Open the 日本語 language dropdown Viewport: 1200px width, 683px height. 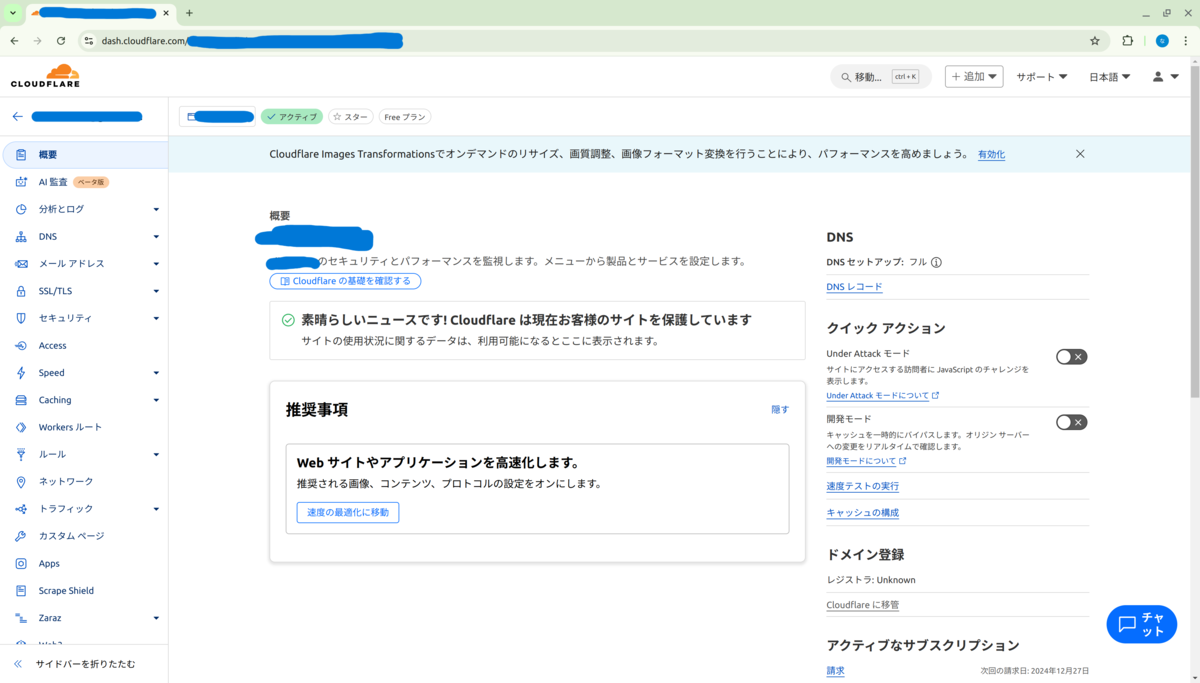click(x=1109, y=77)
